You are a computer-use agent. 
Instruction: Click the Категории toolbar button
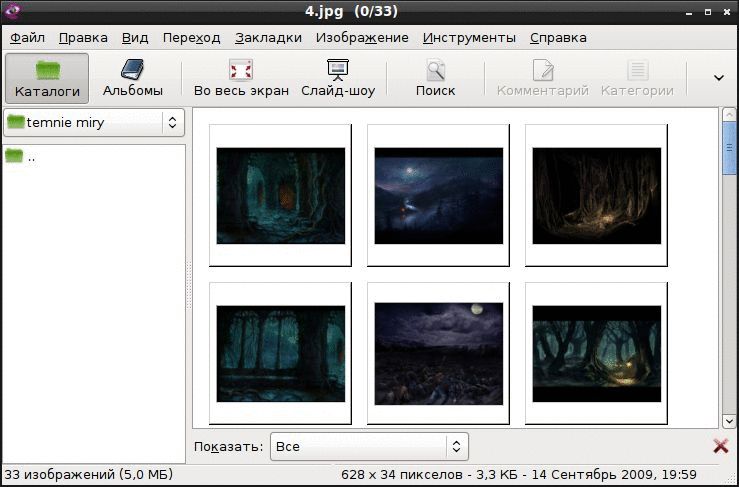coord(637,78)
